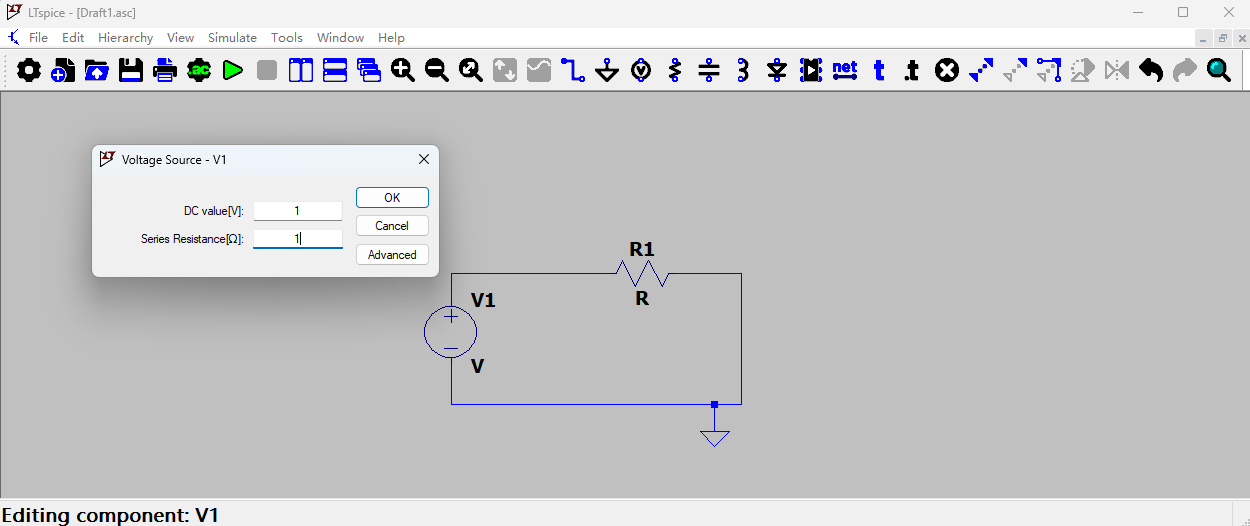Viewport: 1250px width, 526px height.
Task: Save the schematic with the floppy icon
Action: 131,70
